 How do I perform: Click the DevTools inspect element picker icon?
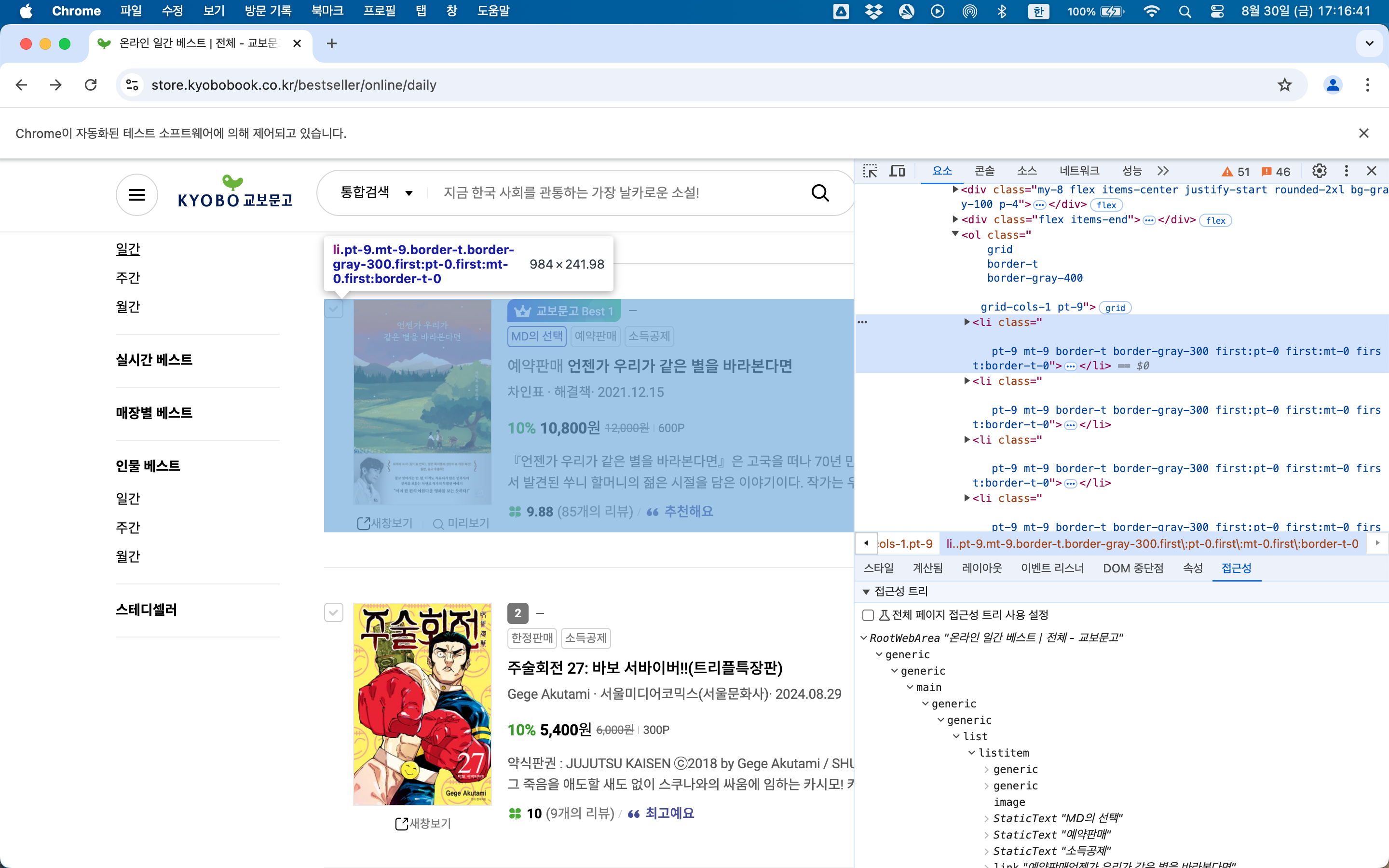(x=870, y=171)
